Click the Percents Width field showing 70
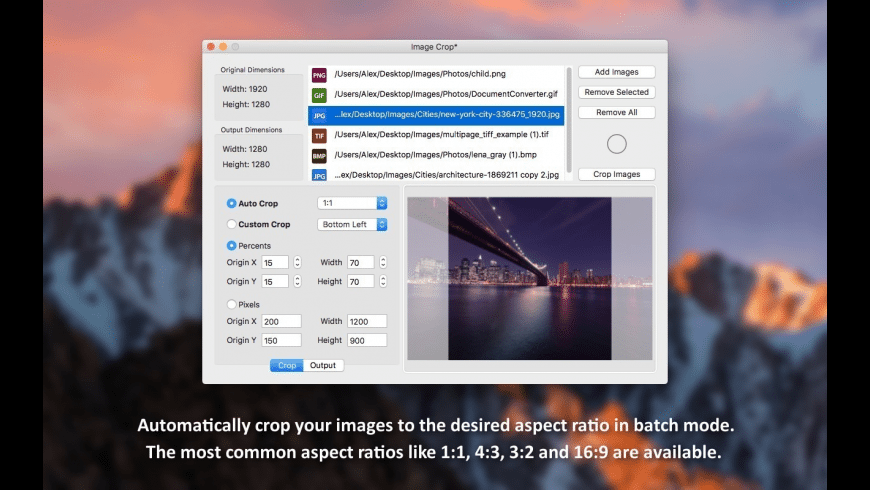 point(361,262)
